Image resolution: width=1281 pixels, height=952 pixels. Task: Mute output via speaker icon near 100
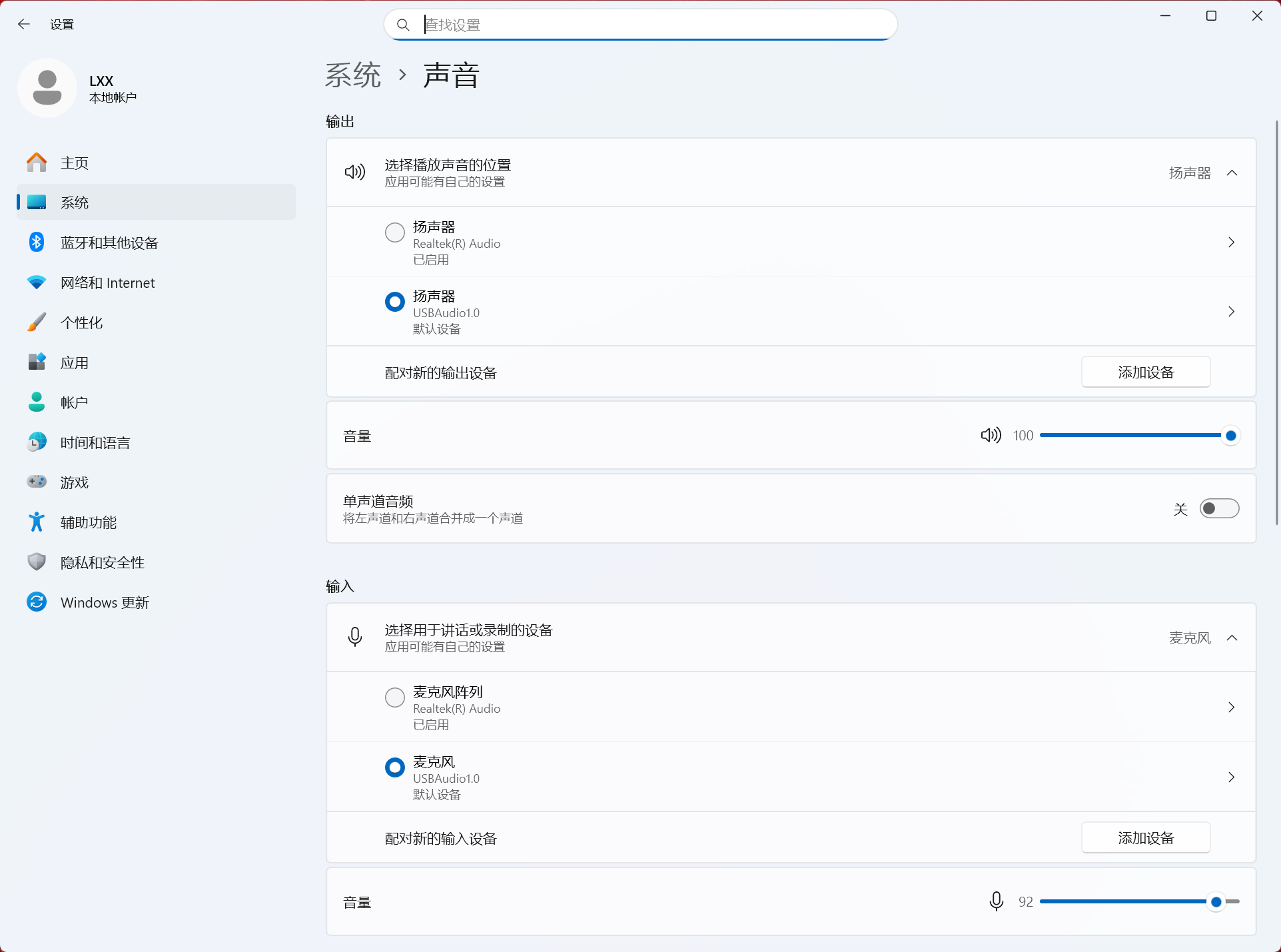pyautogui.click(x=991, y=436)
